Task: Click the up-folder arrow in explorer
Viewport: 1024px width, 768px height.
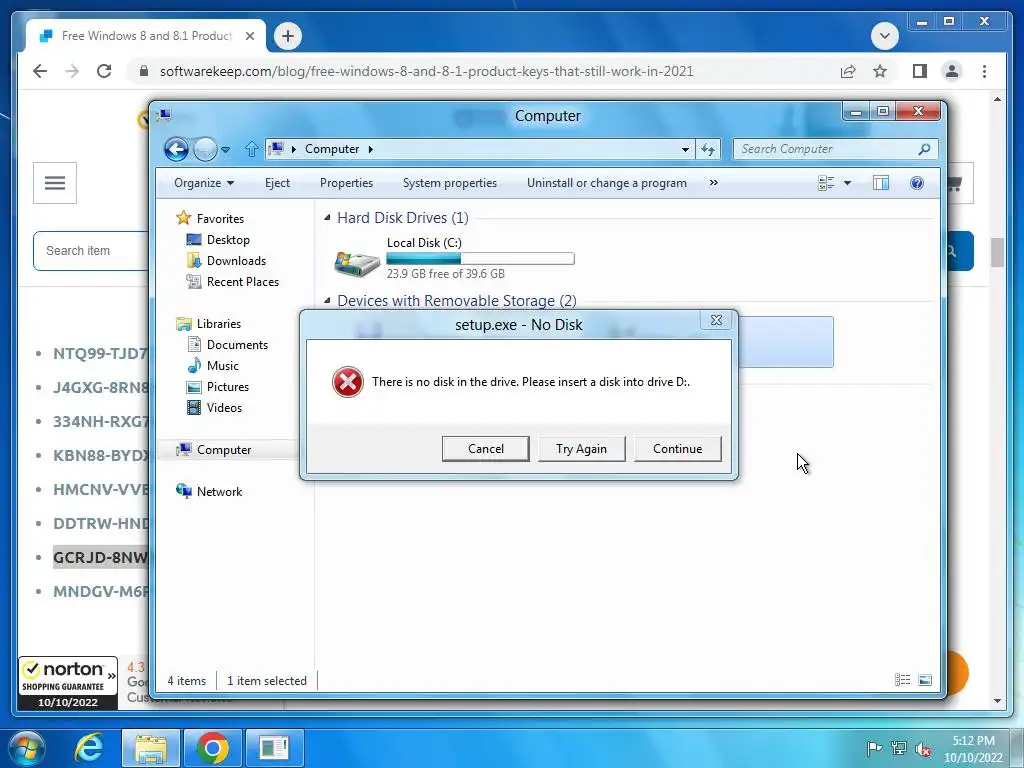Action: (251, 150)
